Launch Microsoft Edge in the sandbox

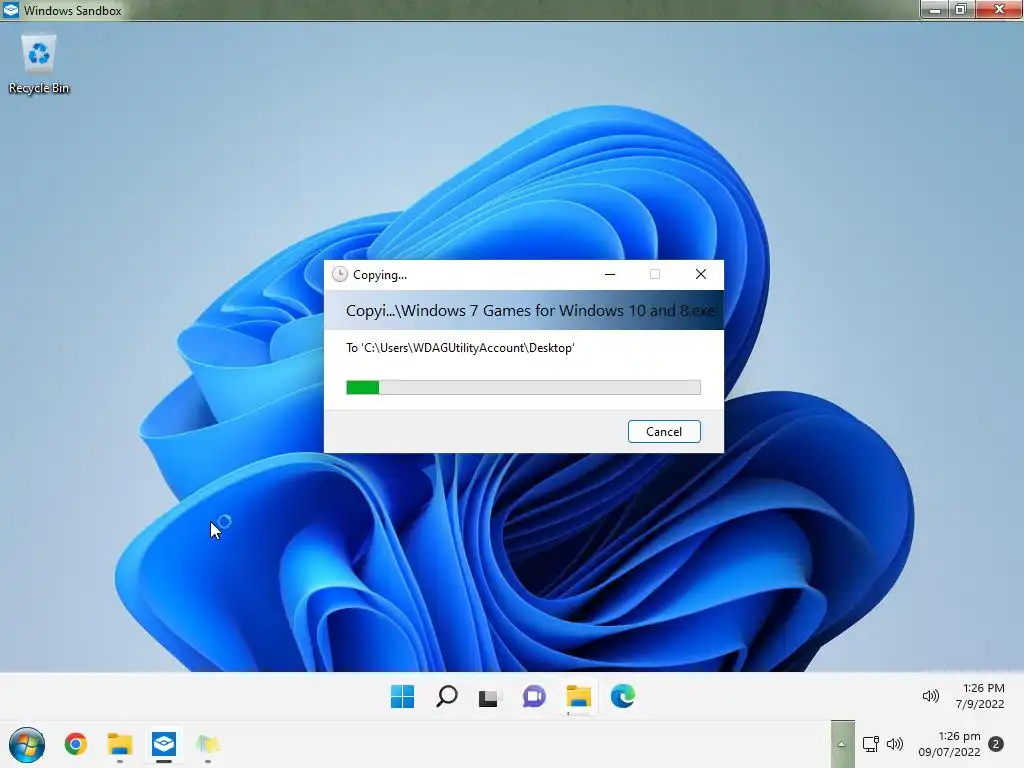[x=622, y=696]
